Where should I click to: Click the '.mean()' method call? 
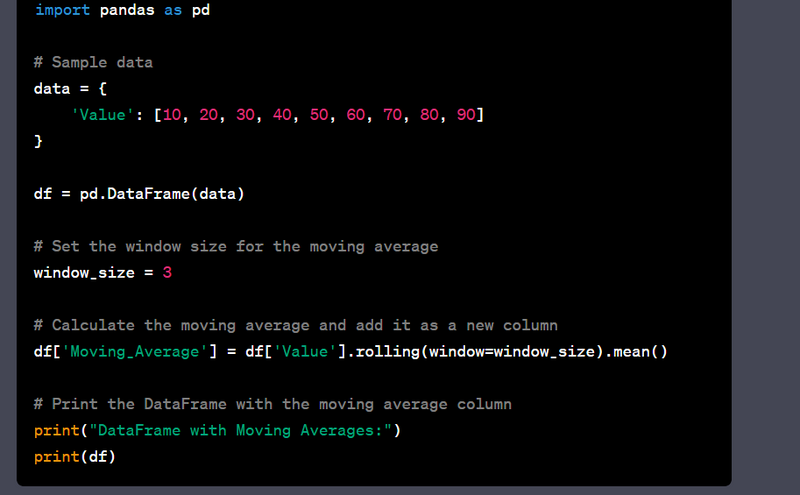630,351
